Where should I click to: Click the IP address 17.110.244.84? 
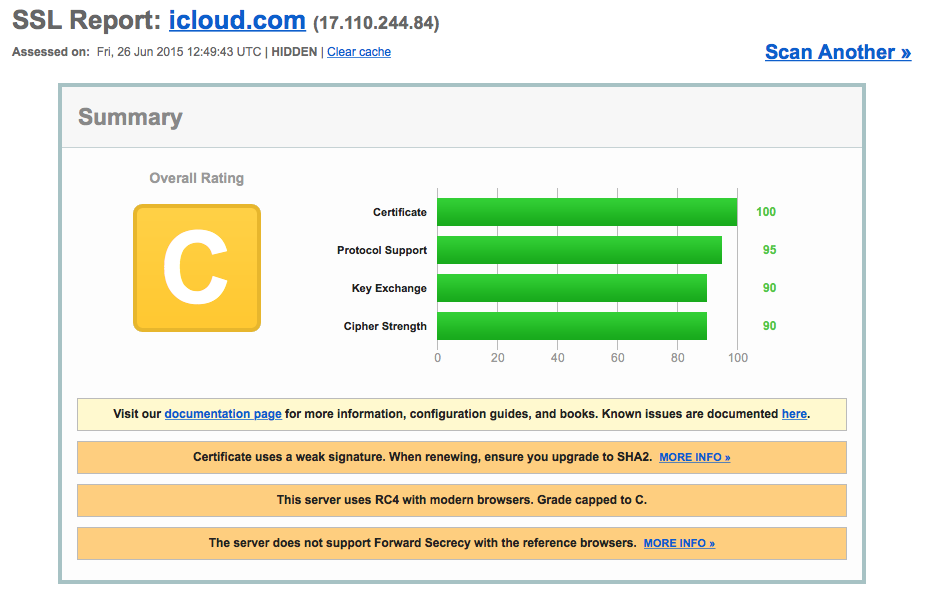(x=376, y=23)
